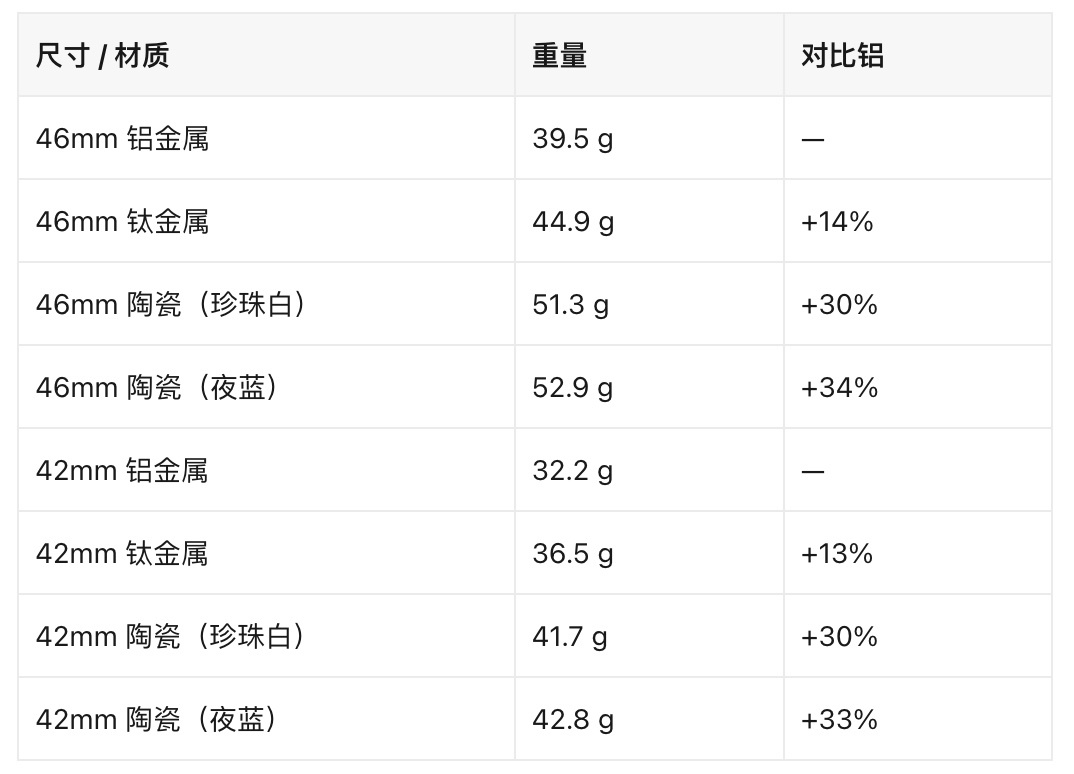The width and height of the screenshot is (1074, 774).
Task: Click the +34% comparison cell
Action: [x=840, y=388]
